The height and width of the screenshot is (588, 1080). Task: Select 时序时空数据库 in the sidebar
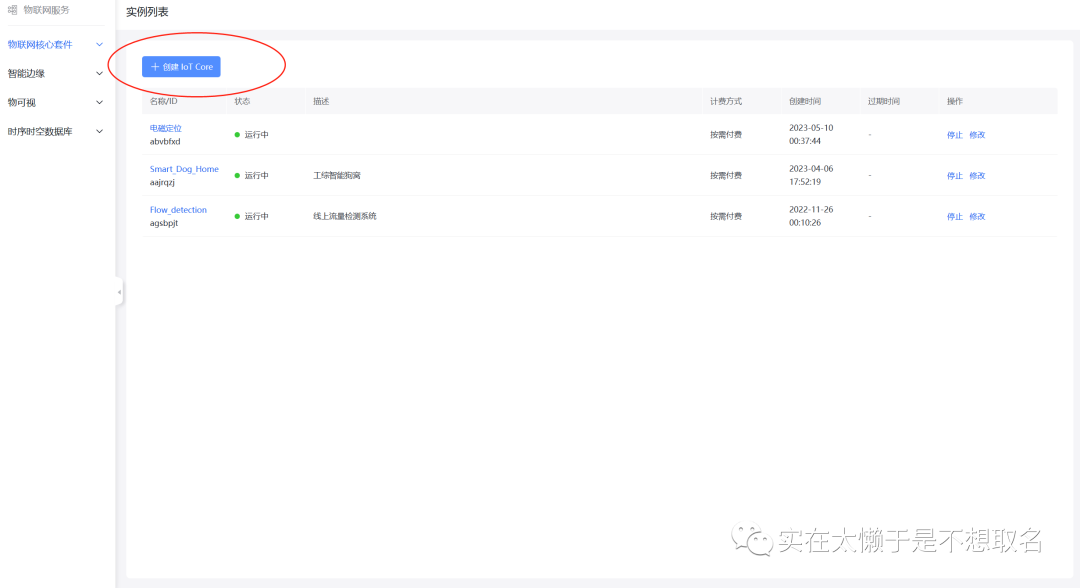[40, 131]
